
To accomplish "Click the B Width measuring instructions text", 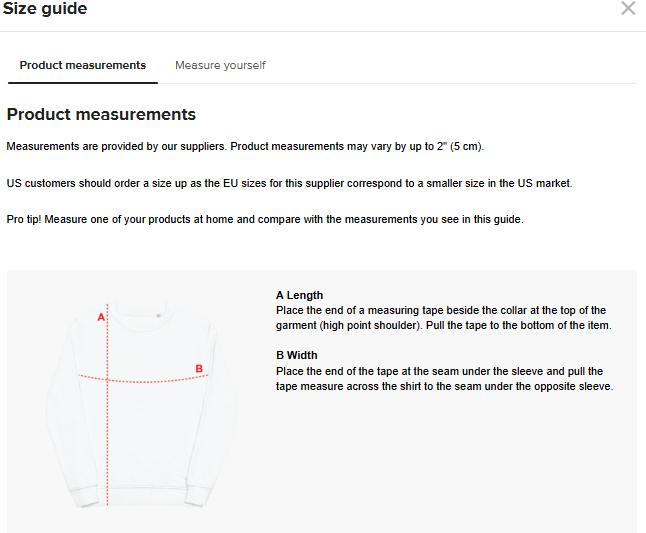I will [444, 379].
